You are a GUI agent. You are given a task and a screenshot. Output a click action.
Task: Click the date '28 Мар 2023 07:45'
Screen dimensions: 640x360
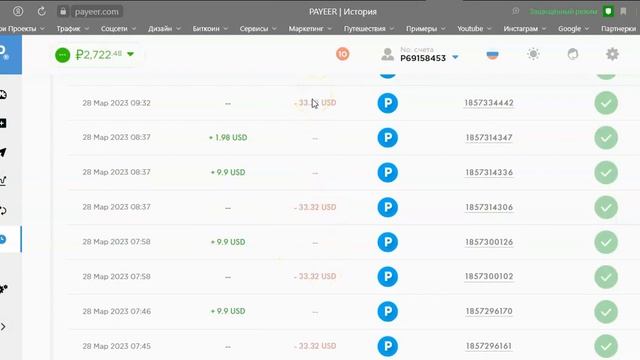point(116,346)
